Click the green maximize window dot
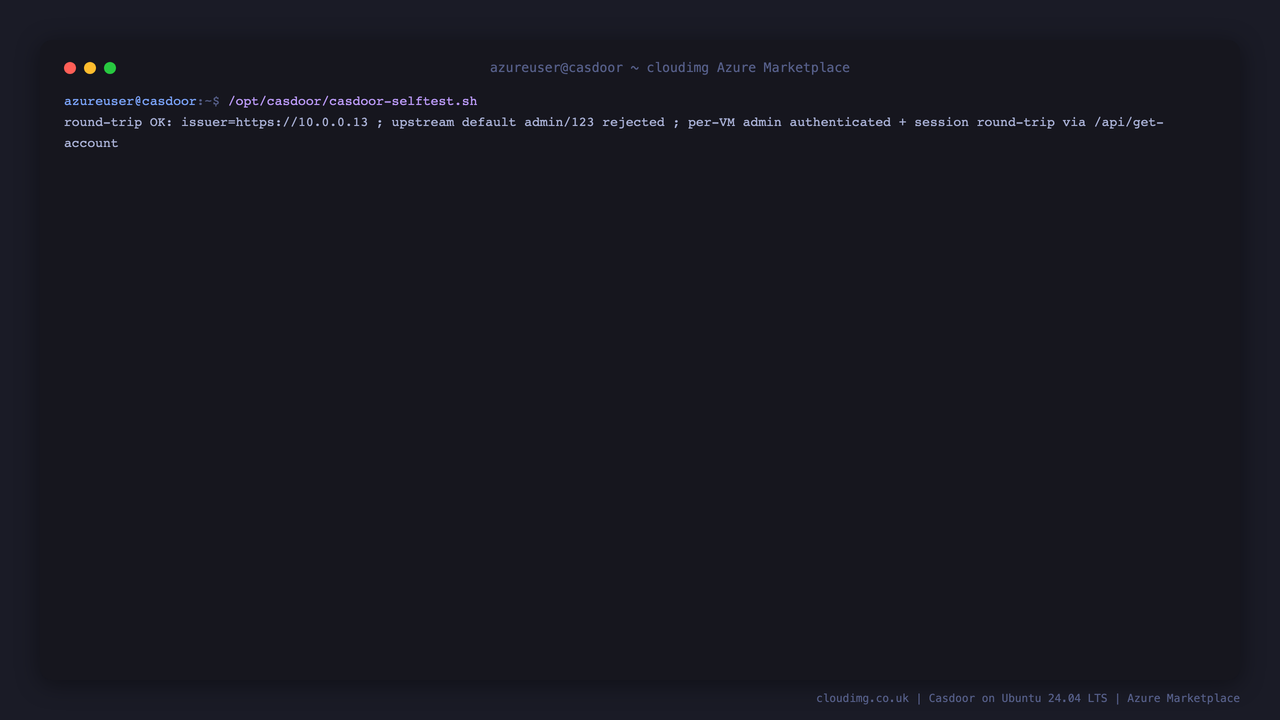This screenshot has height=720, width=1280. (x=110, y=68)
